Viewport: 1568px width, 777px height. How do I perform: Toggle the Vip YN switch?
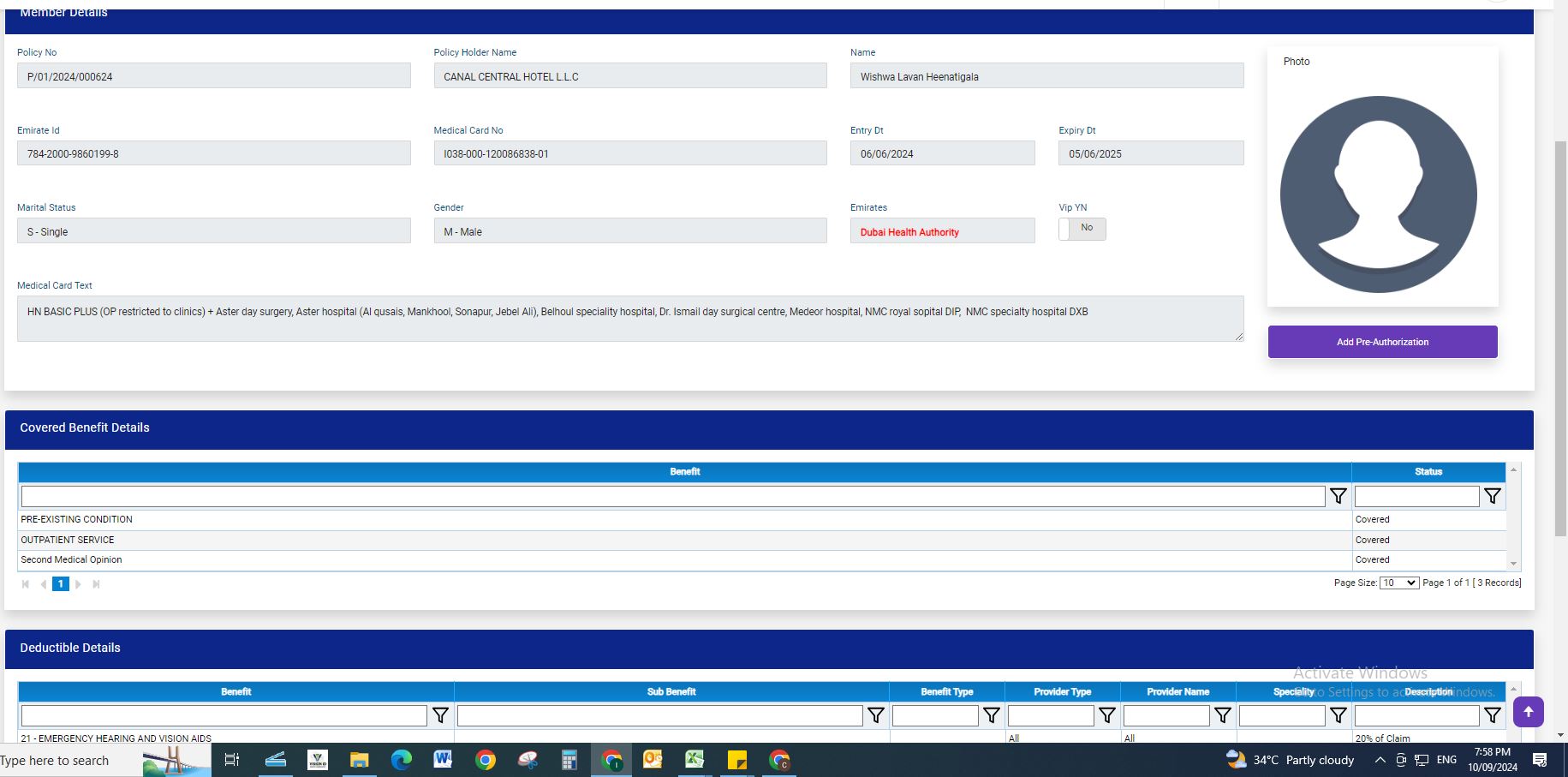[1082, 229]
